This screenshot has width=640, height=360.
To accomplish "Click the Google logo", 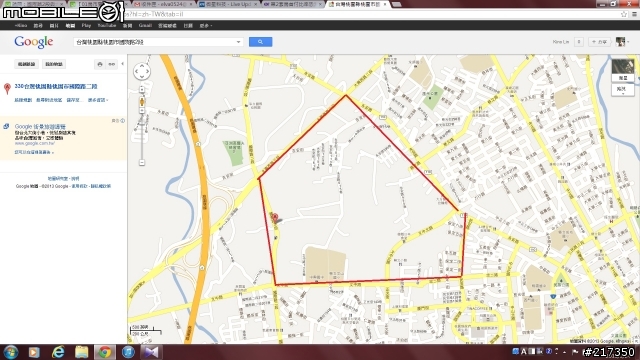I will 33,42.
